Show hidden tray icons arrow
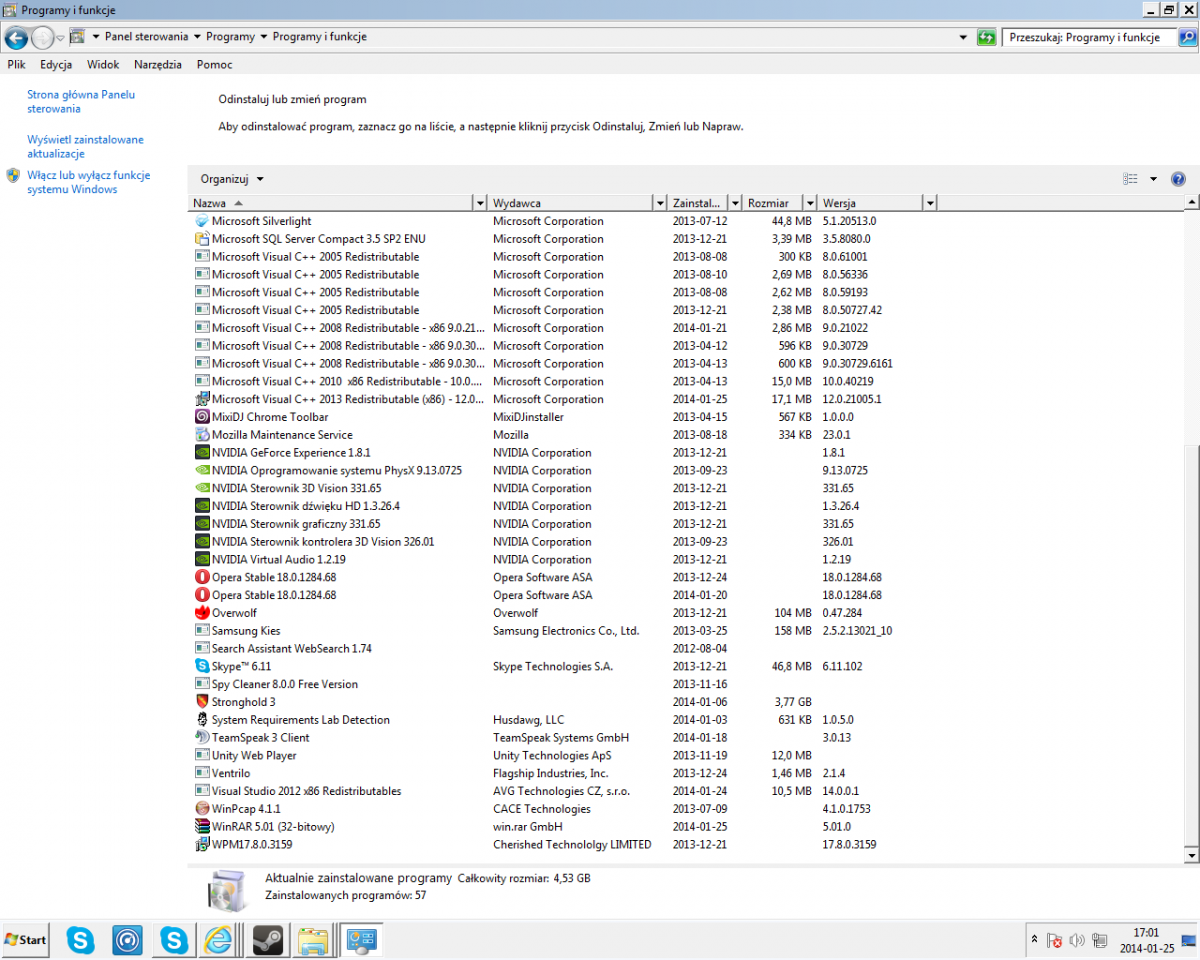 point(1034,940)
